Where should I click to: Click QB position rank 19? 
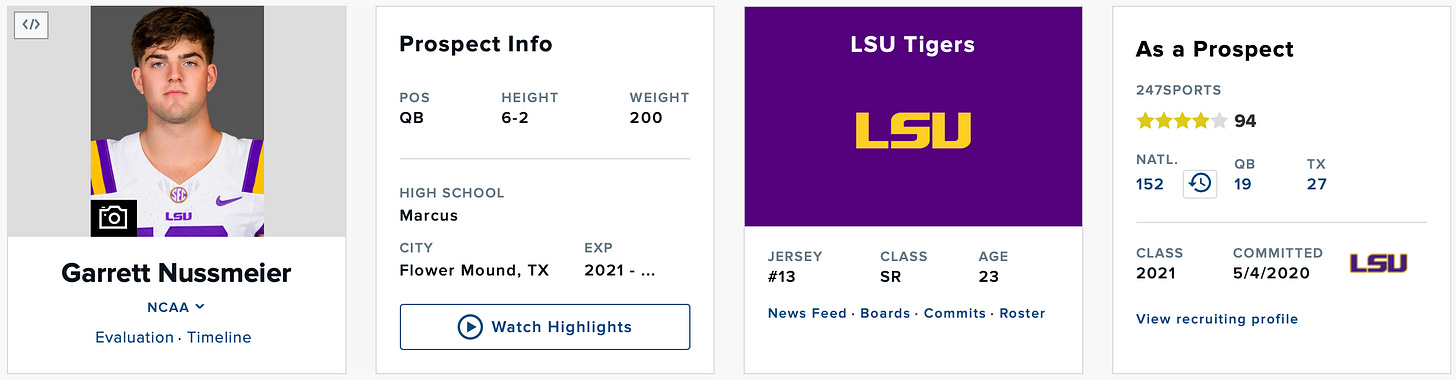tap(1242, 184)
